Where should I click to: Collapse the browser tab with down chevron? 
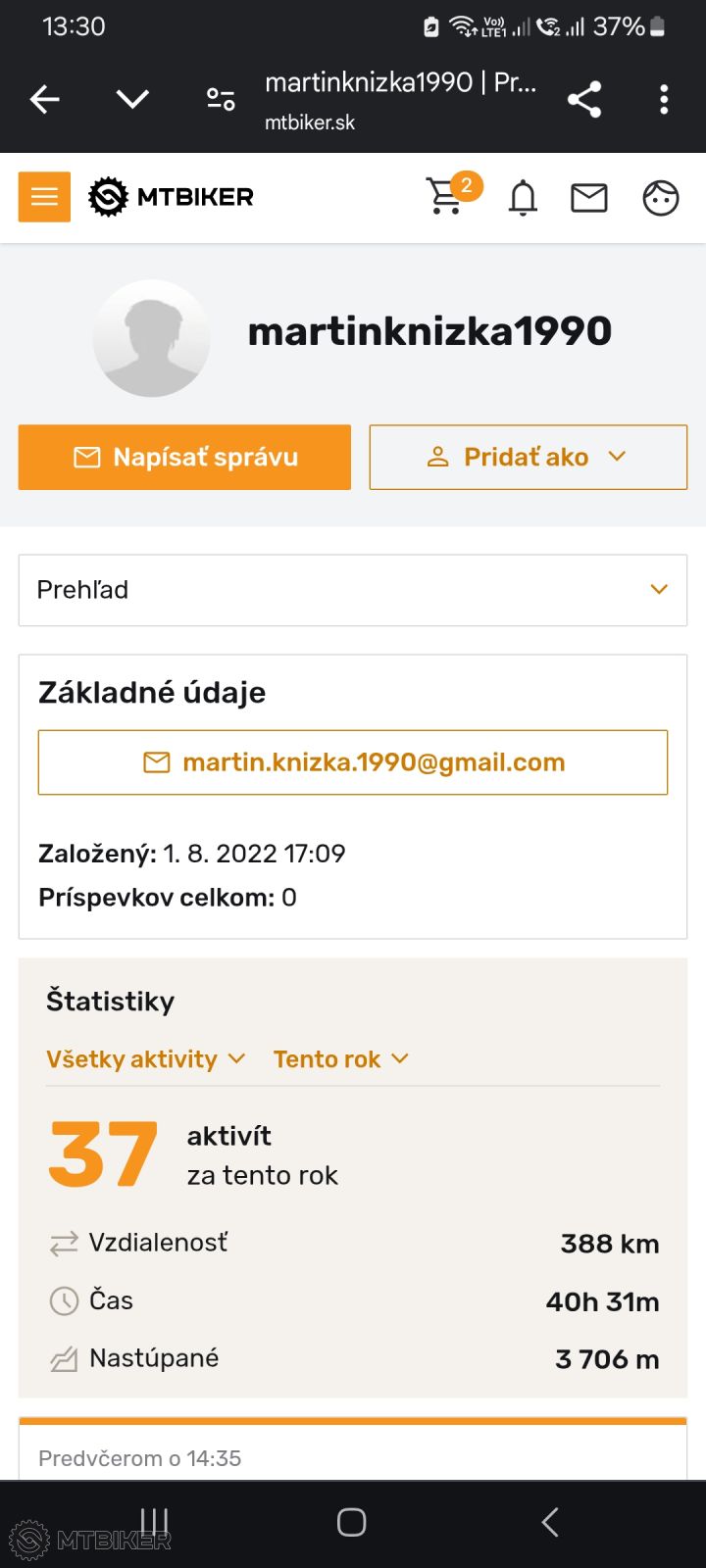(132, 99)
